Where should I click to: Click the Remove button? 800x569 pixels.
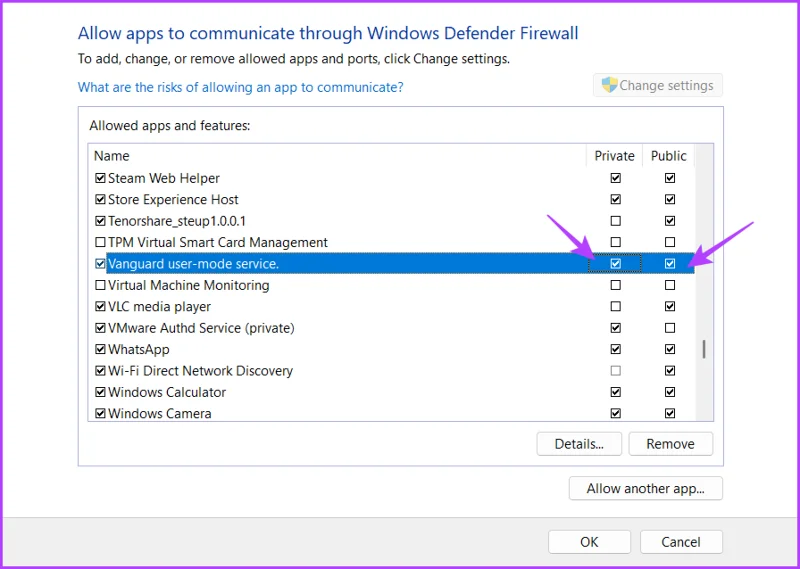pos(670,444)
